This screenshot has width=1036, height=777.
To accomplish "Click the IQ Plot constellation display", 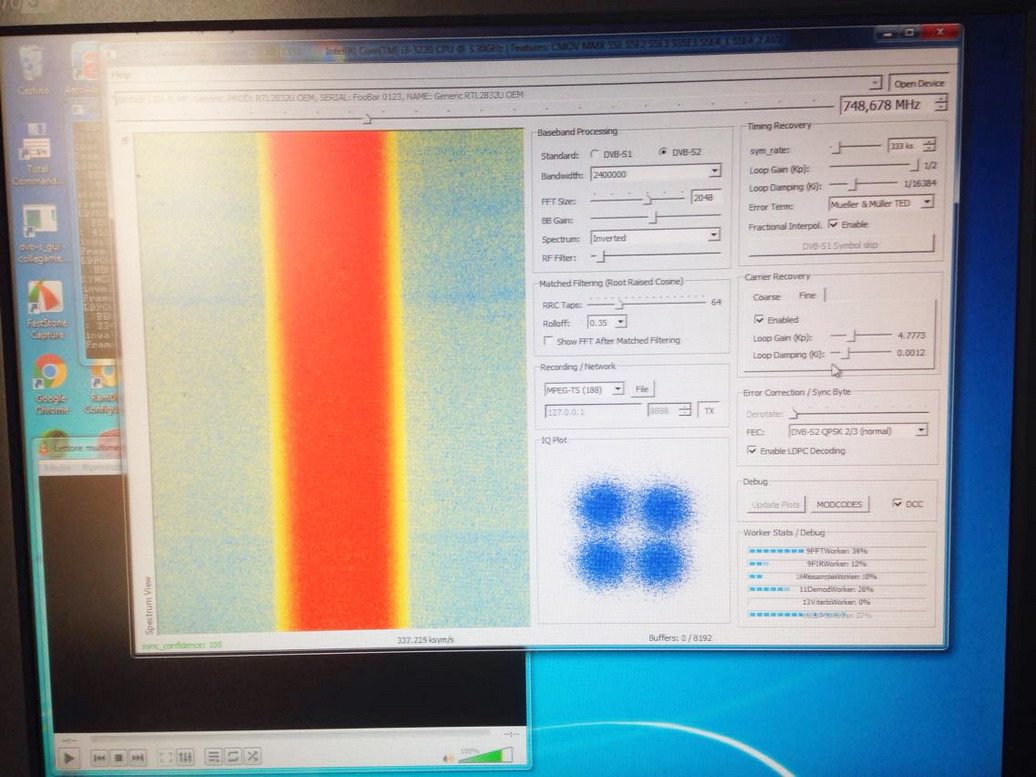I will (632, 534).
